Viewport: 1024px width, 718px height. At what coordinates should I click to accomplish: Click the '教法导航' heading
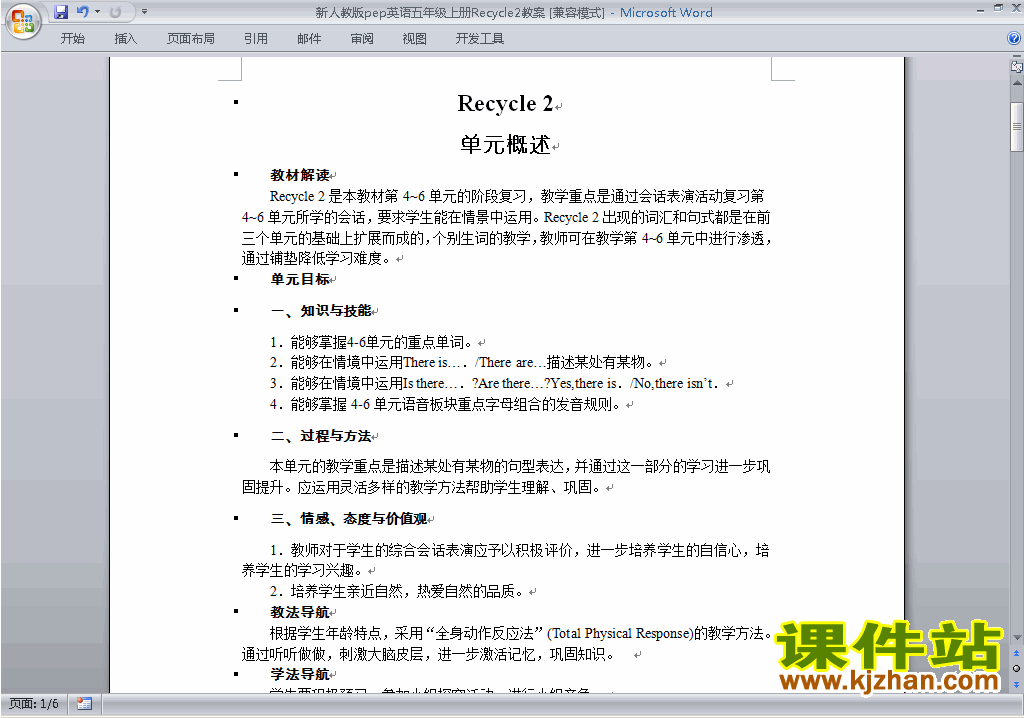click(x=300, y=612)
